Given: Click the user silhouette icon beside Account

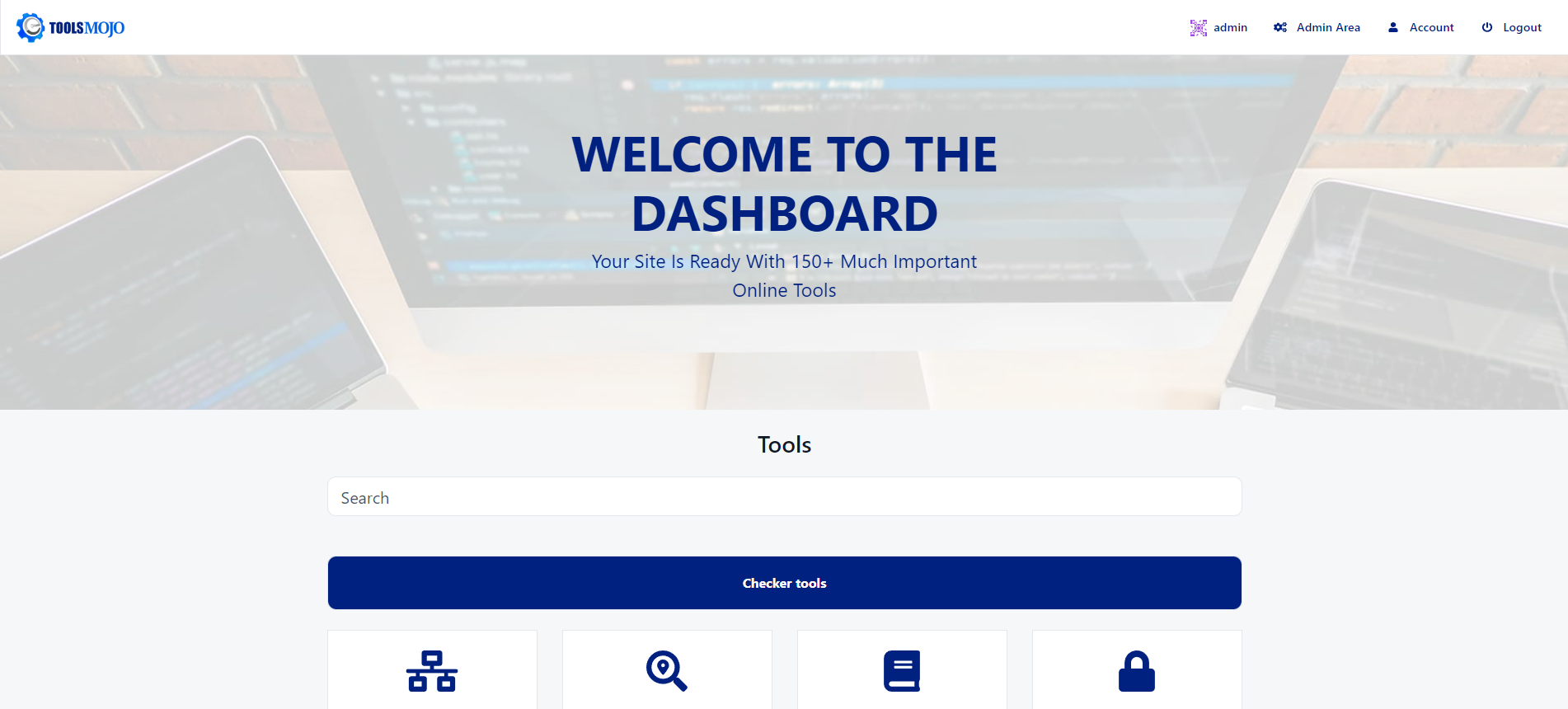Looking at the screenshot, I should coord(1392,27).
